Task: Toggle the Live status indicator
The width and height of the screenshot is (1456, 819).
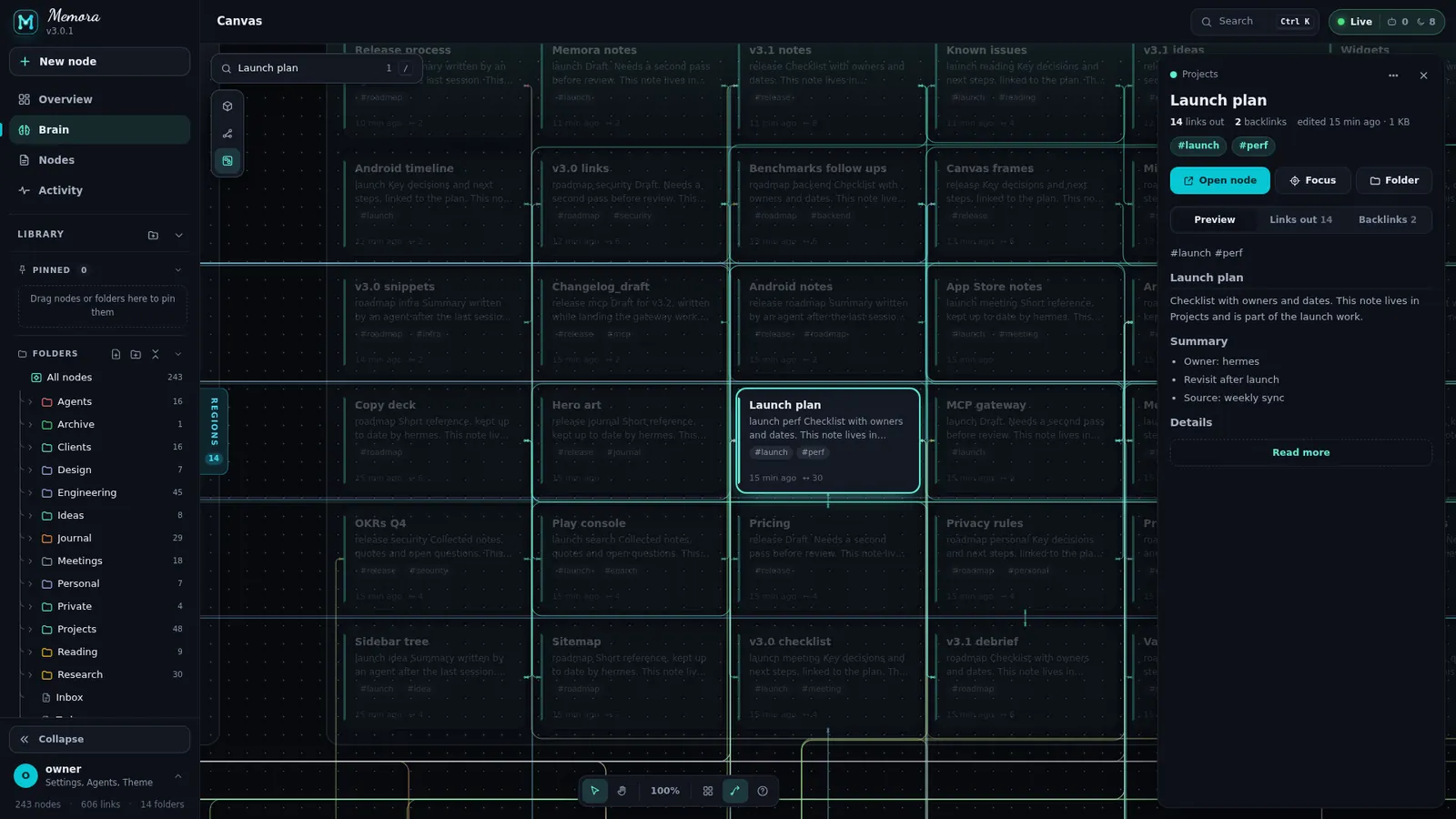Action: tap(1354, 22)
